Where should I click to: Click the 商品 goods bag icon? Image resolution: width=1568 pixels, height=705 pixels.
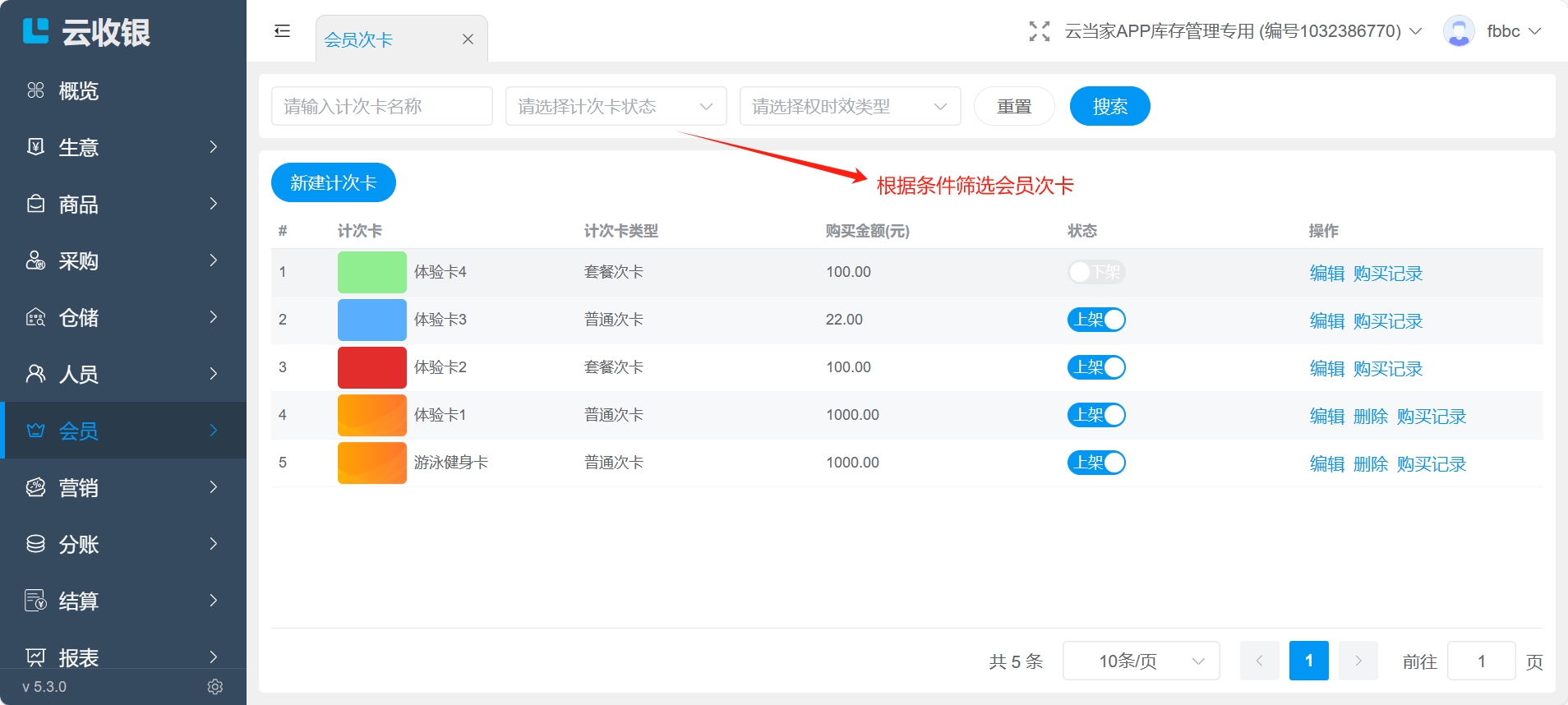(x=35, y=204)
